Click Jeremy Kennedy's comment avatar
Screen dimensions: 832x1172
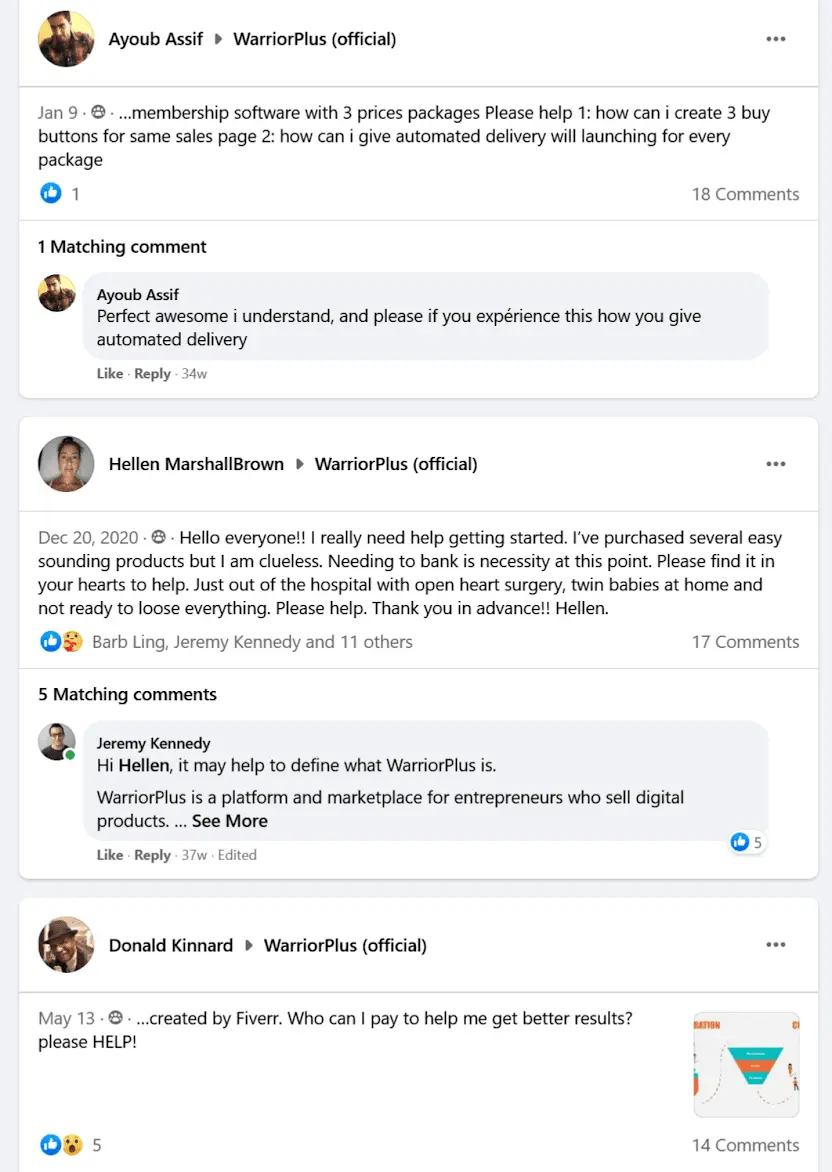57,742
